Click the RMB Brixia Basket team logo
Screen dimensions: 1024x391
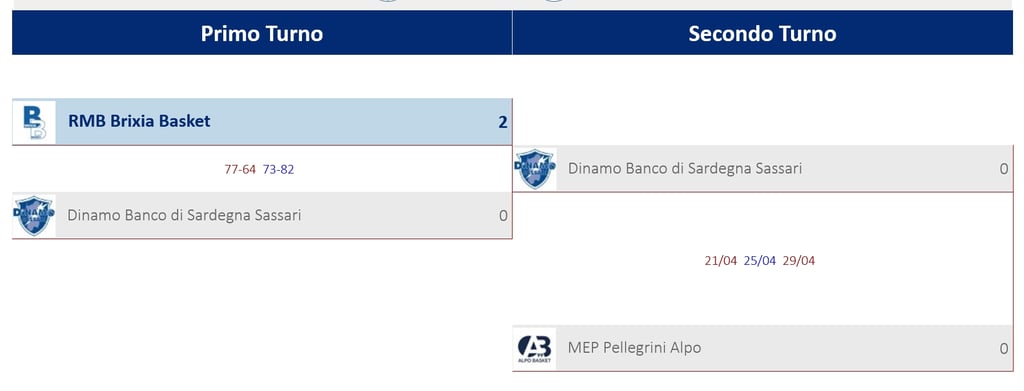[x=34, y=122]
